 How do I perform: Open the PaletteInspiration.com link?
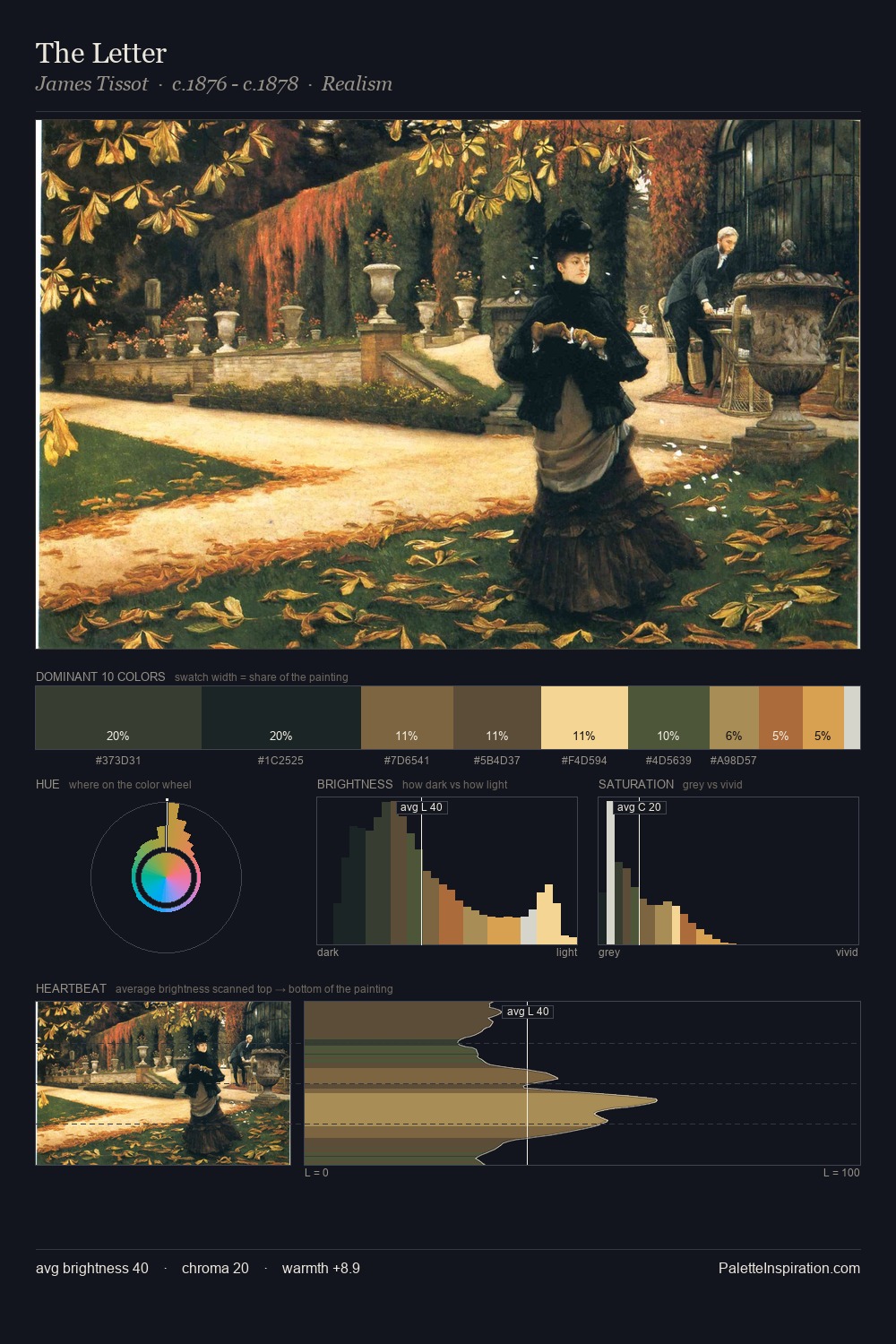(x=789, y=1268)
